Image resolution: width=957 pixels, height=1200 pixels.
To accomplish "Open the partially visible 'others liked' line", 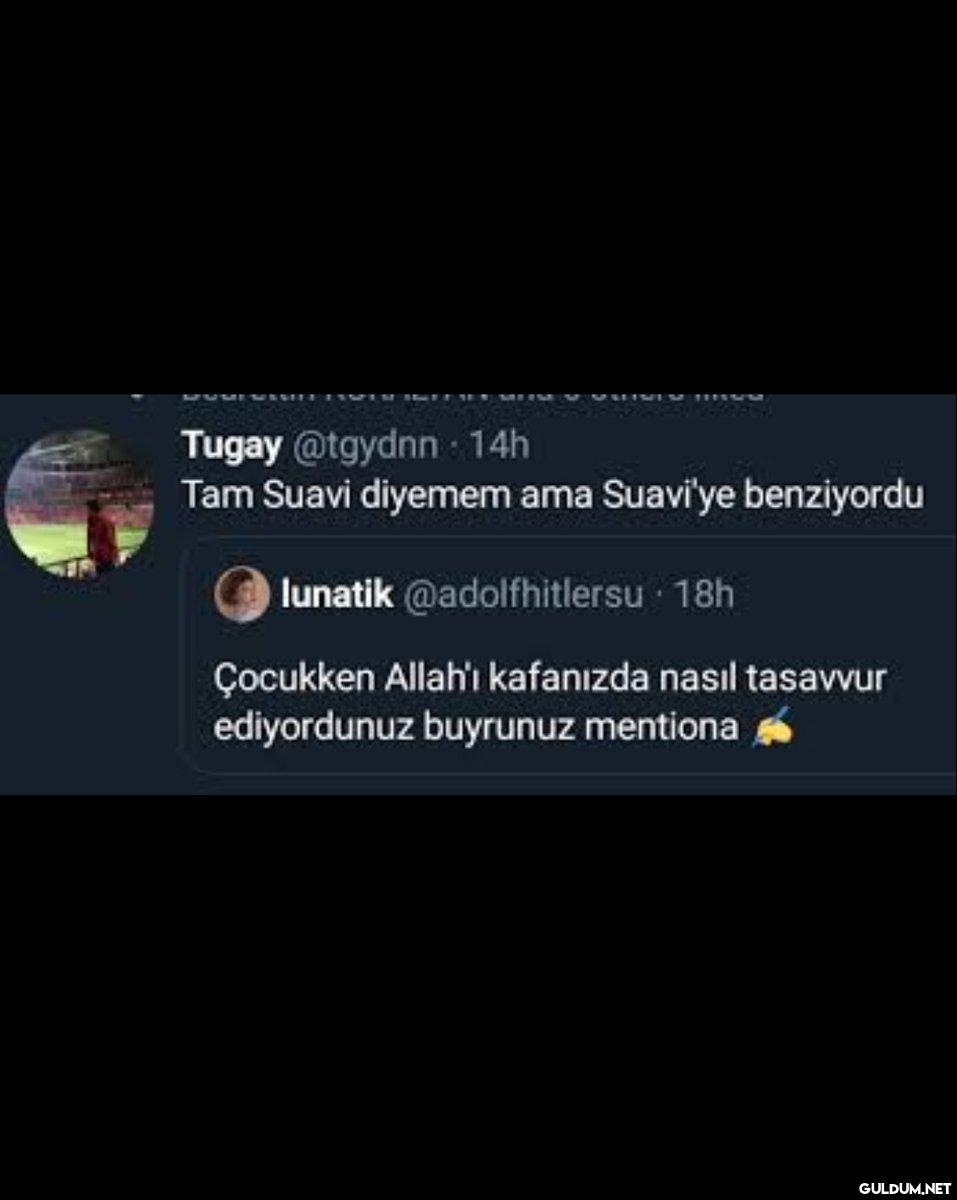I will [x=472, y=397].
